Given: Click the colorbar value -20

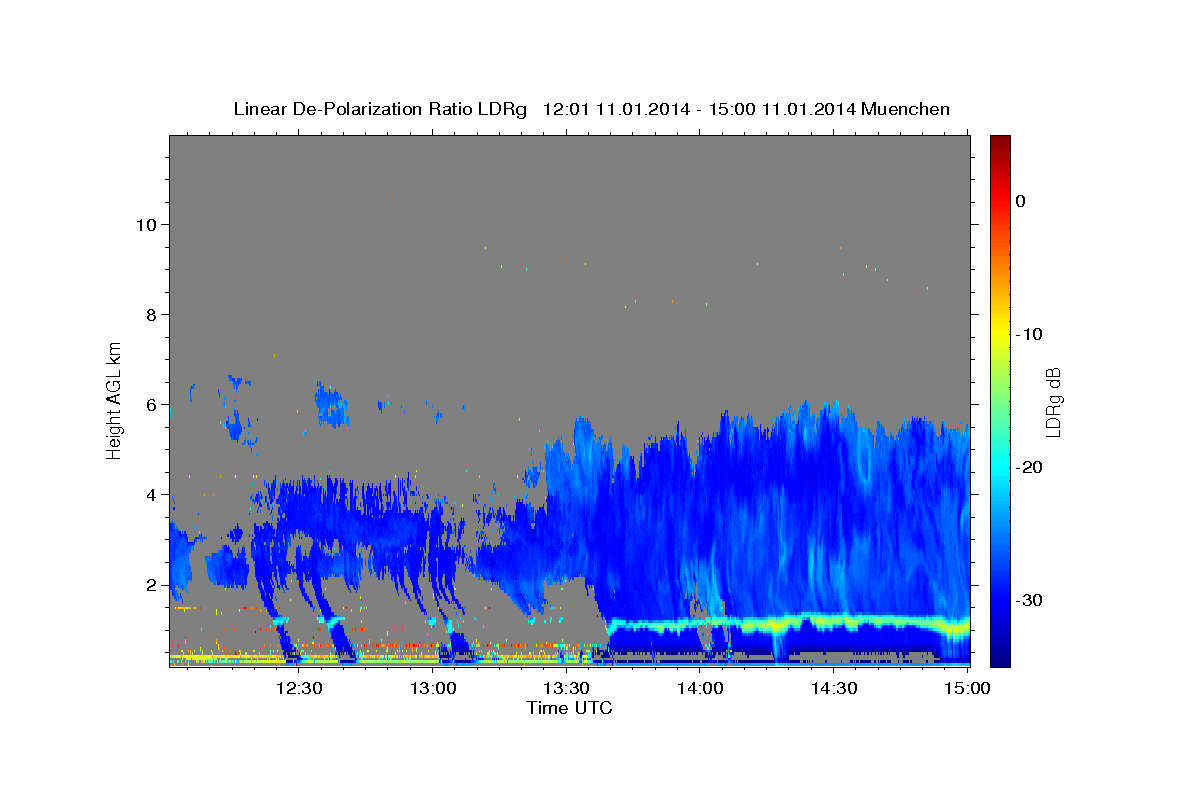Looking at the screenshot, I should 1030,467.
